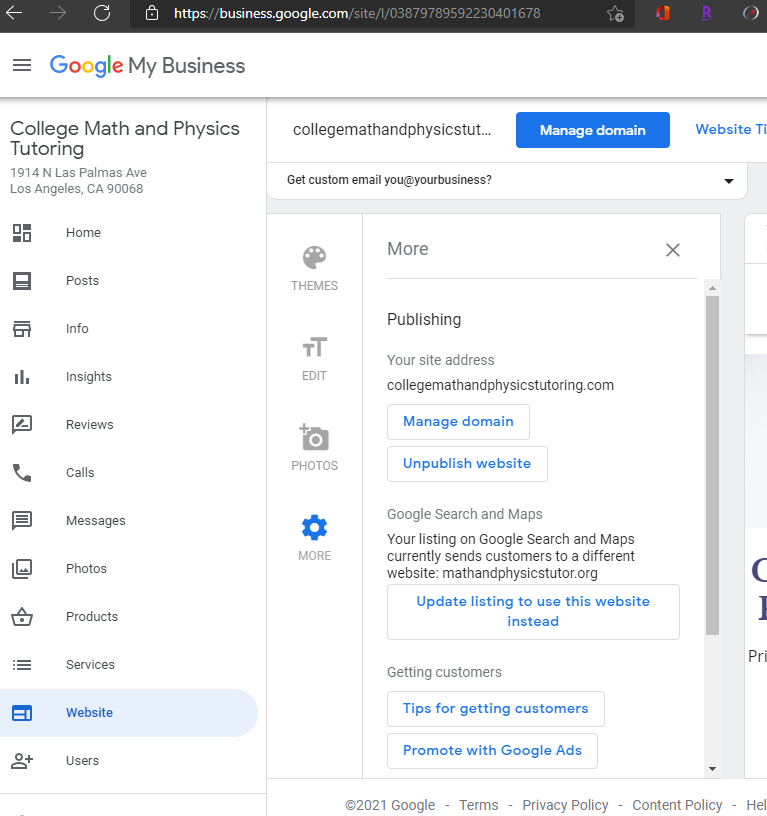767x816 pixels.
Task: Click Promote with Google Ads
Action: pos(492,750)
